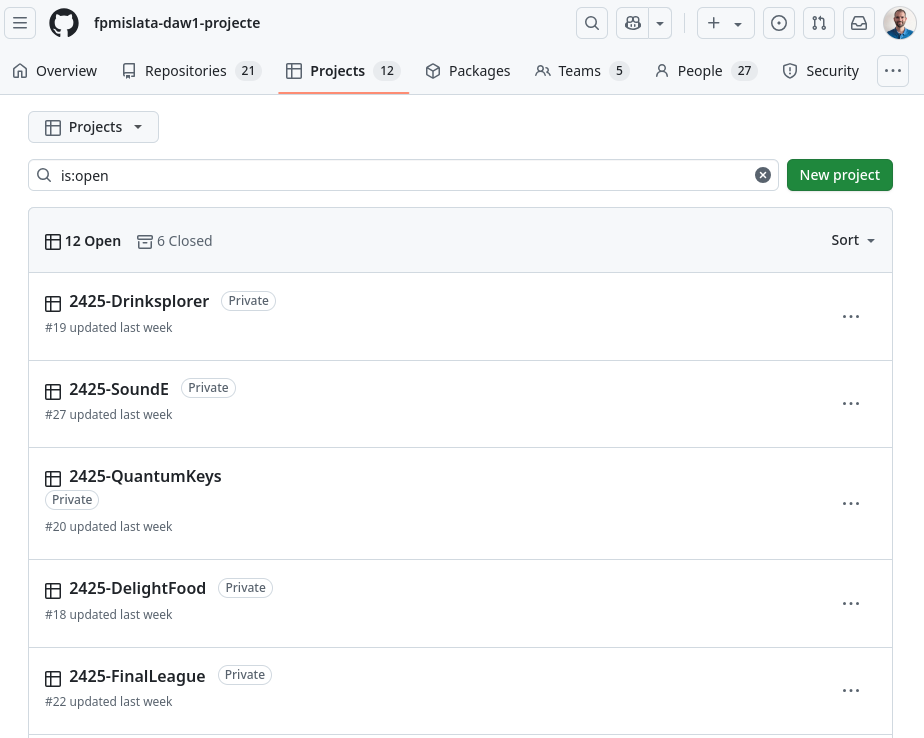Viewport: 924px width, 738px height.
Task: Show the 12 Open projects
Action: pyautogui.click(x=82, y=241)
